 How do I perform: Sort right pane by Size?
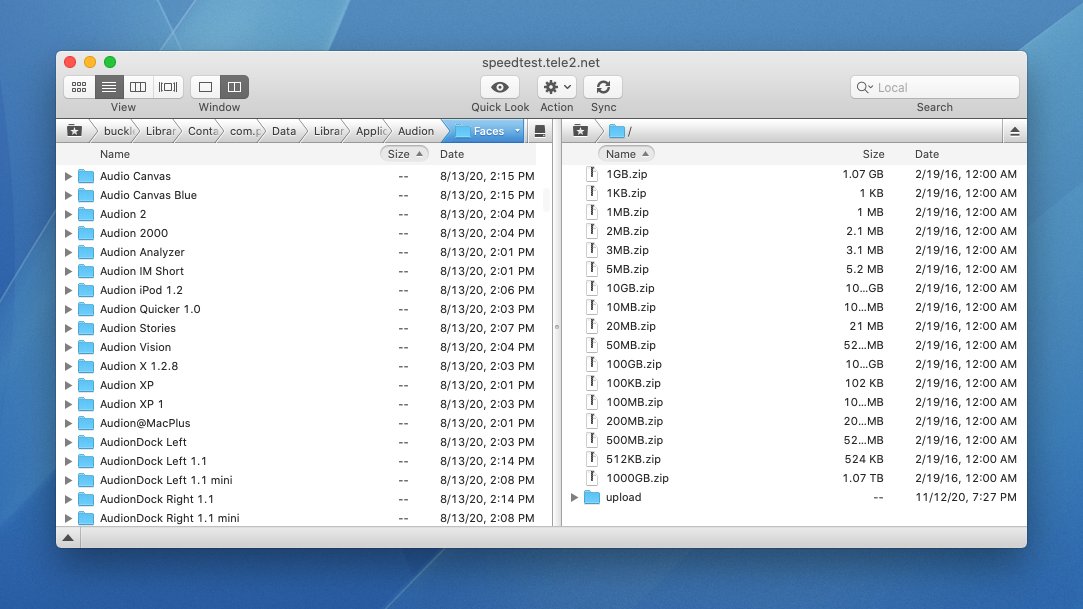point(873,154)
